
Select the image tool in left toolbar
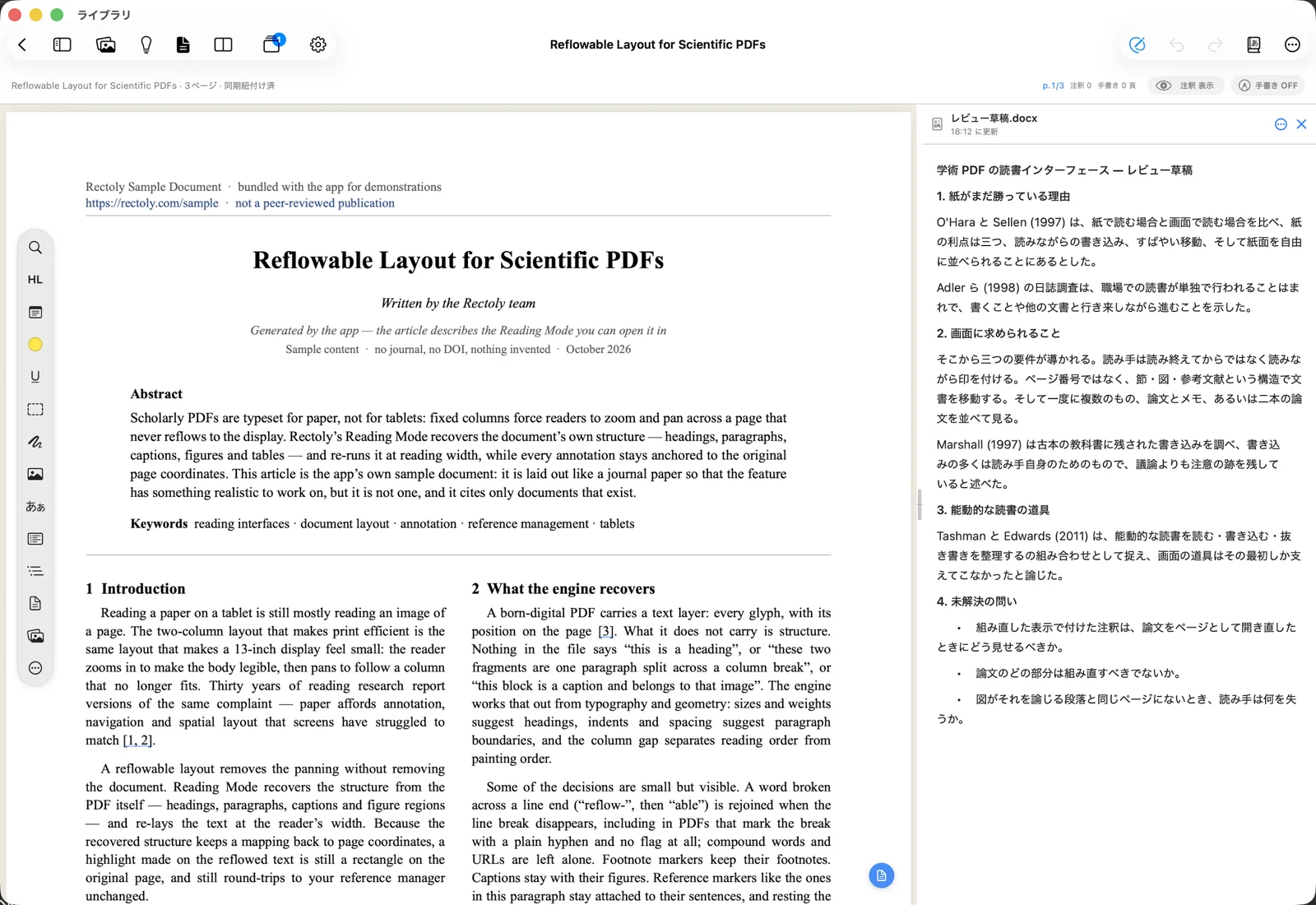[35, 474]
